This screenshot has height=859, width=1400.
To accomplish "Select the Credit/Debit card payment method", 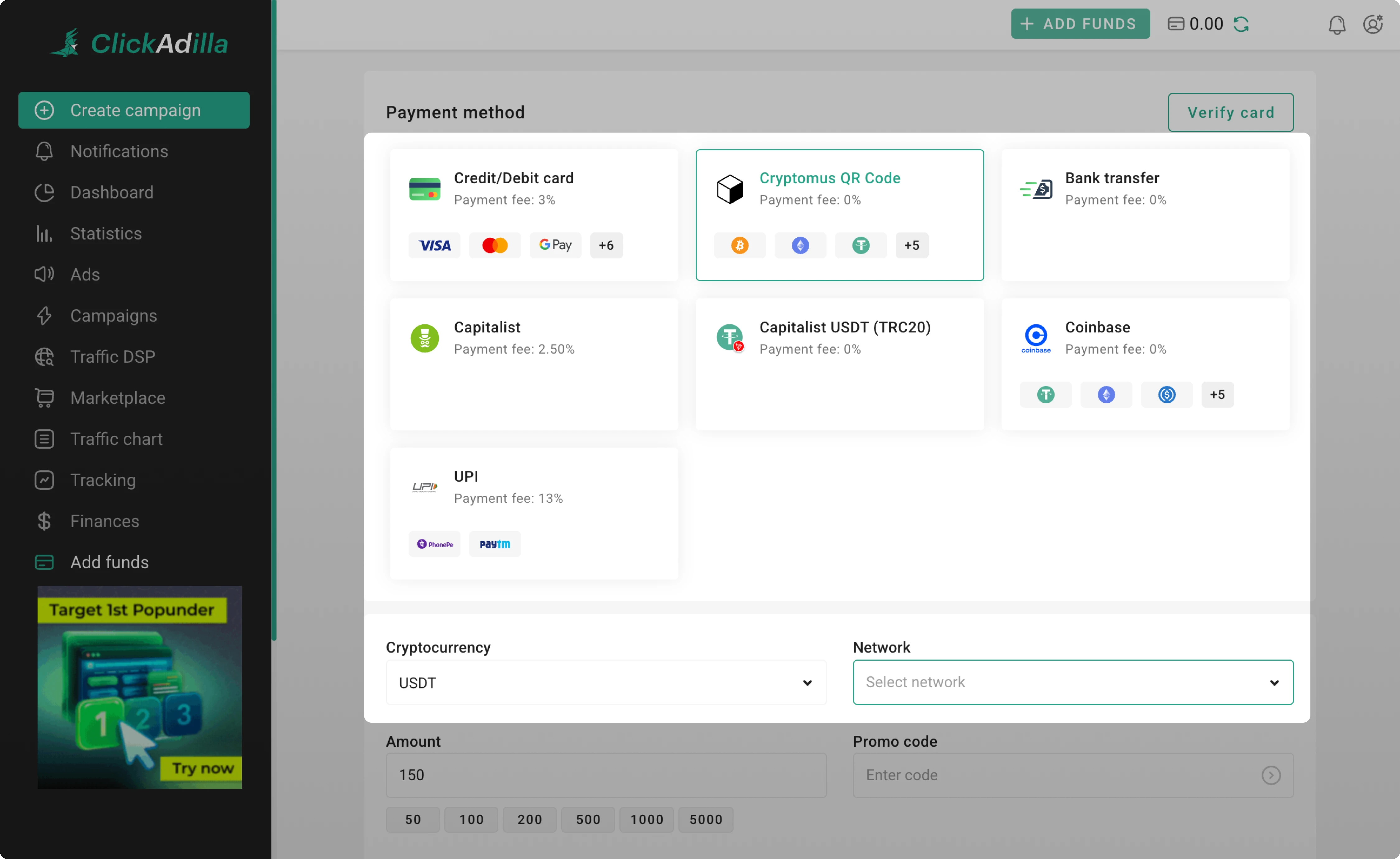I will pos(534,215).
